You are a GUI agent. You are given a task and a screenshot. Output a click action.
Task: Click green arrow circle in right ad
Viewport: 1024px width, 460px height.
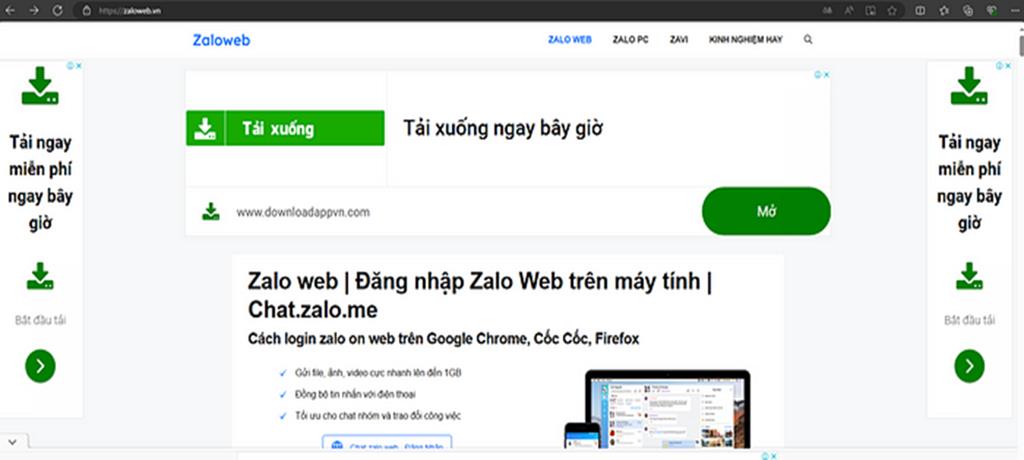click(969, 366)
